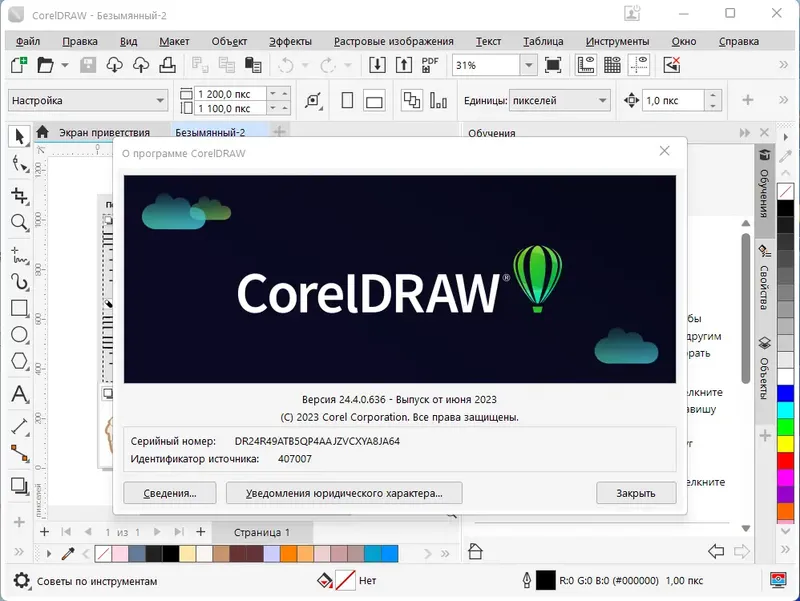The height and width of the screenshot is (601, 800).
Task: Open the zoom level dropdown
Action: tap(527, 64)
